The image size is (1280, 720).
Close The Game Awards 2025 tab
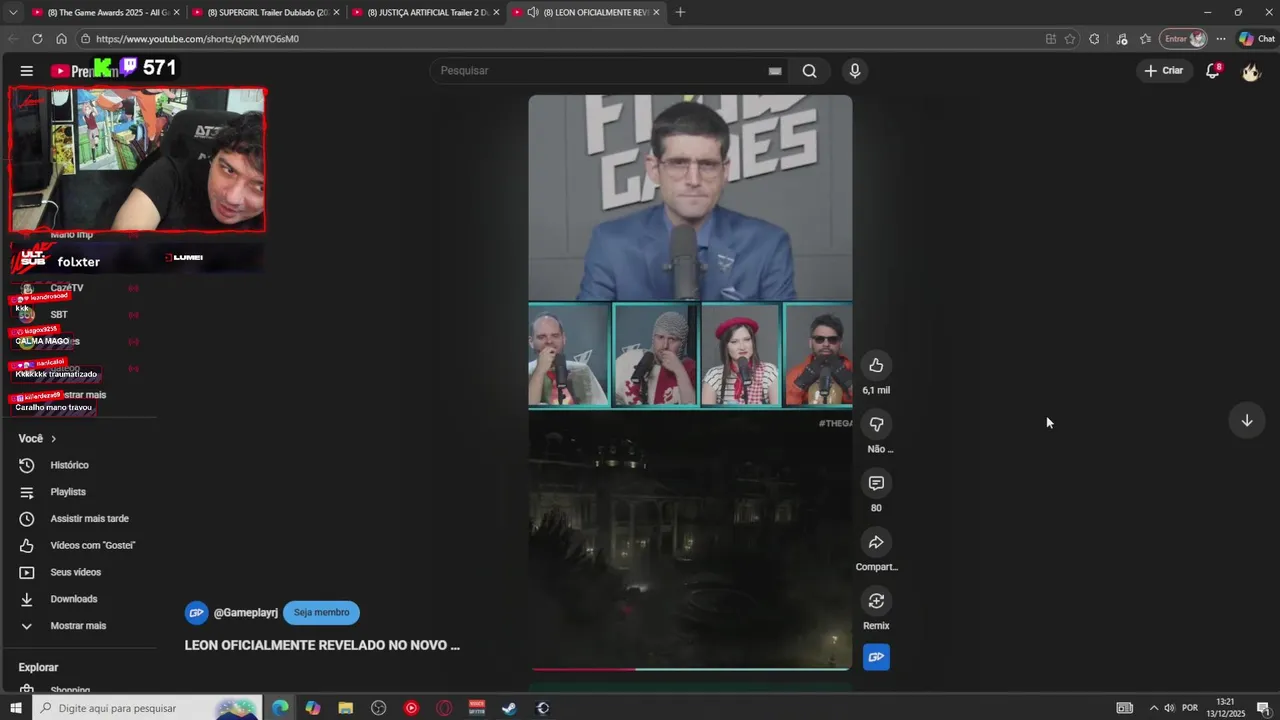click(x=176, y=12)
